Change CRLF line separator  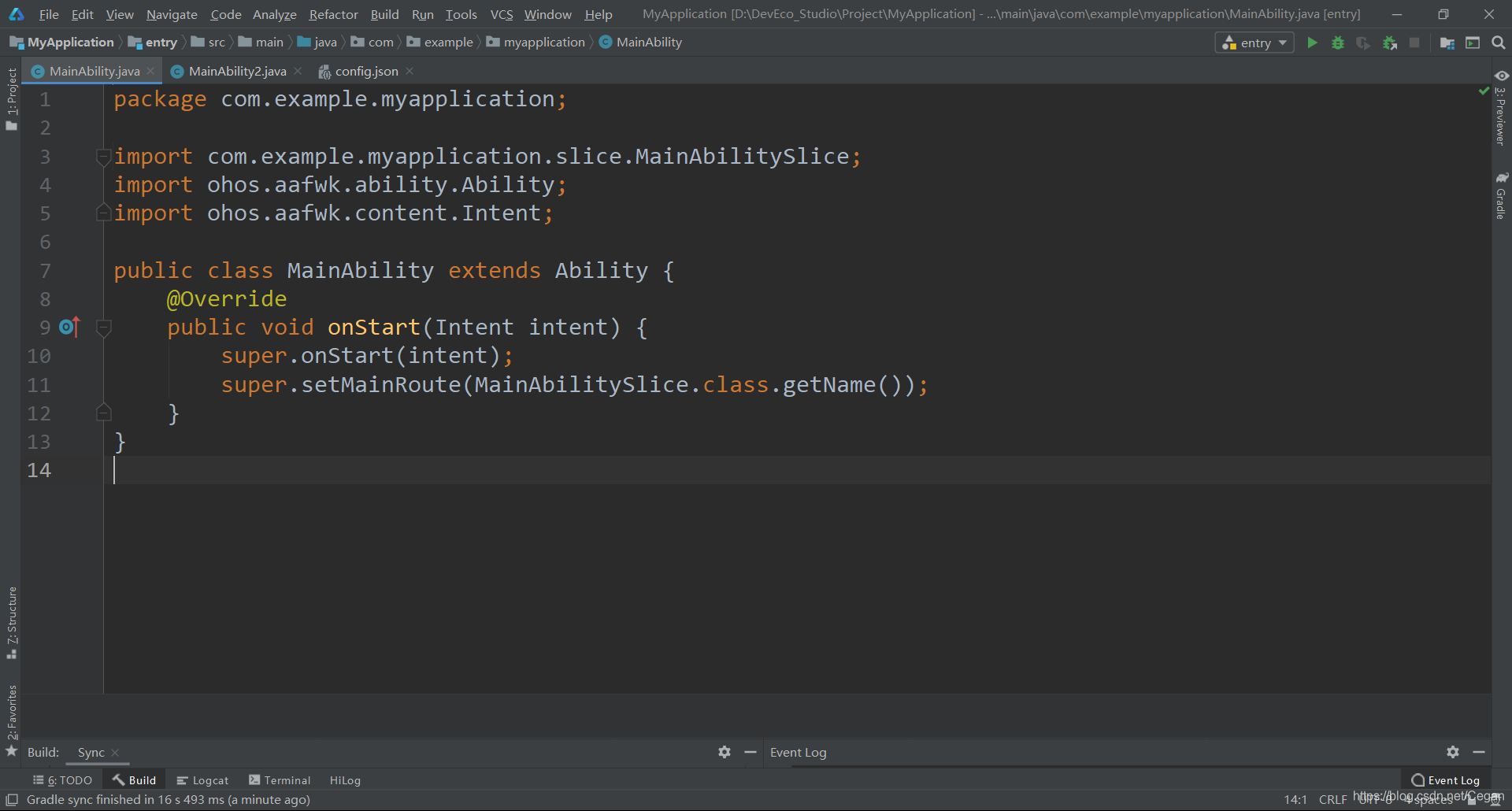(x=1332, y=800)
